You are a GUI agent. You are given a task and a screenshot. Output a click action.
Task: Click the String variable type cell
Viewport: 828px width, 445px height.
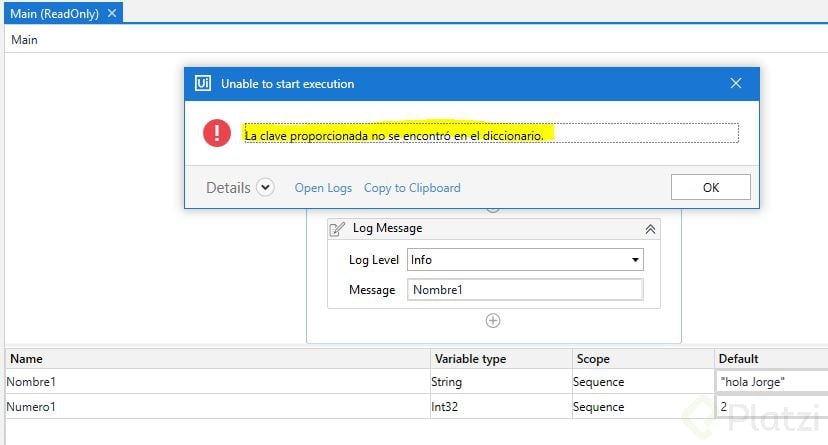(501, 382)
